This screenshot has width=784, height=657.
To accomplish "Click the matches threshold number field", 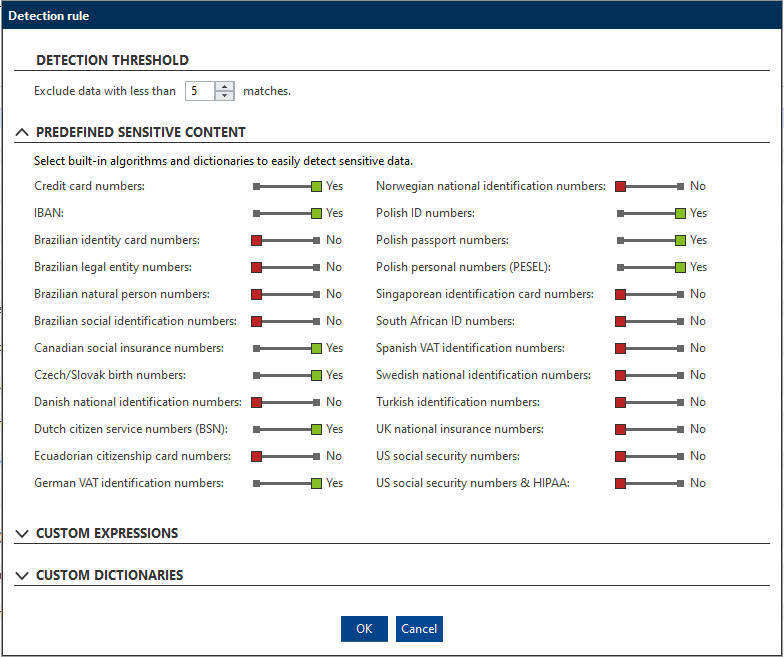I will [x=200, y=91].
